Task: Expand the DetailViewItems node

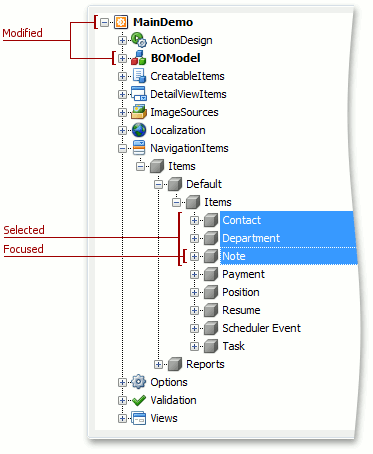Action: (122, 94)
